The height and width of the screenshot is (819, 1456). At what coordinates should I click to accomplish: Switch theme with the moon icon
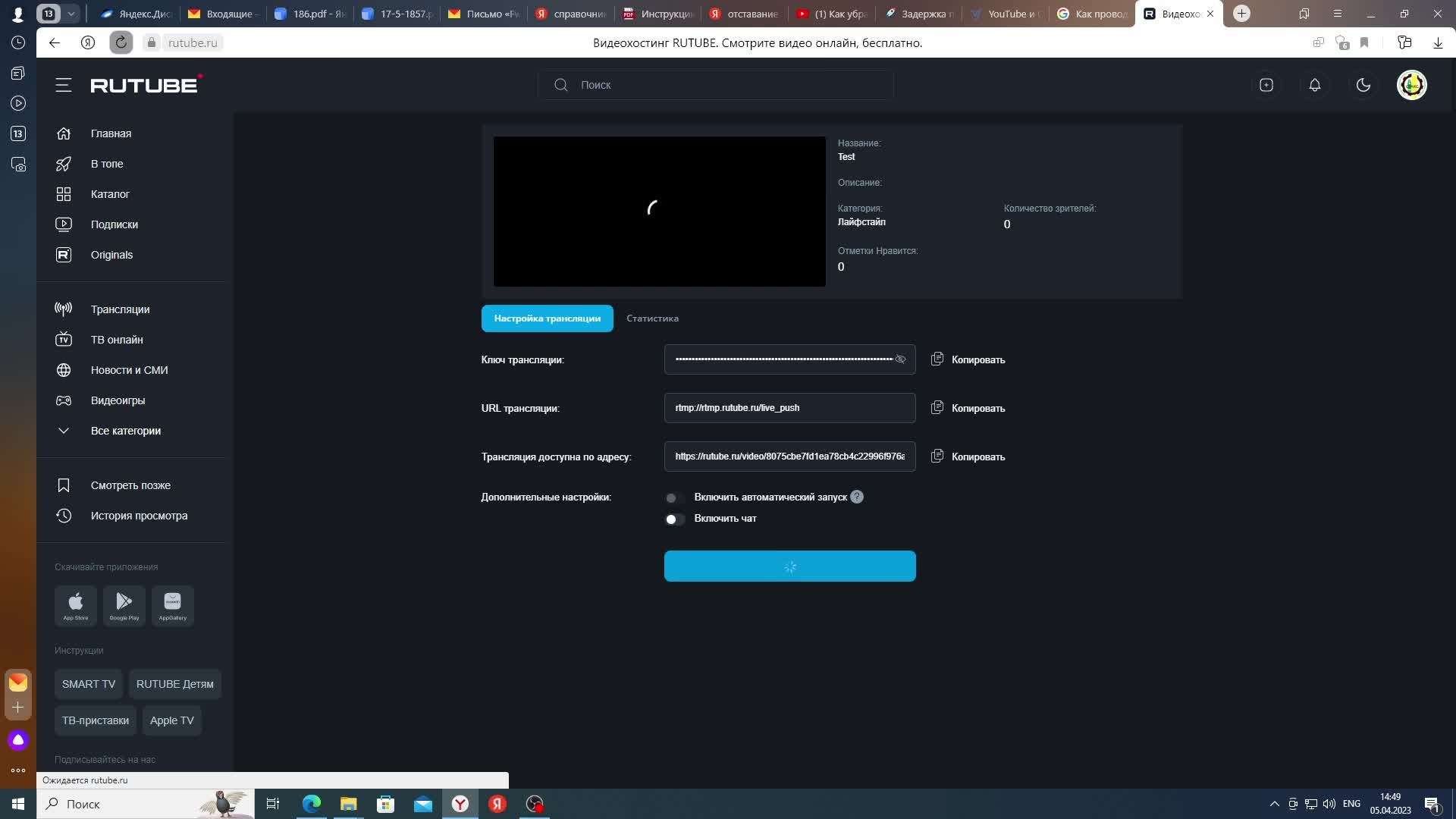pyautogui.click(x=1363, y=85)
